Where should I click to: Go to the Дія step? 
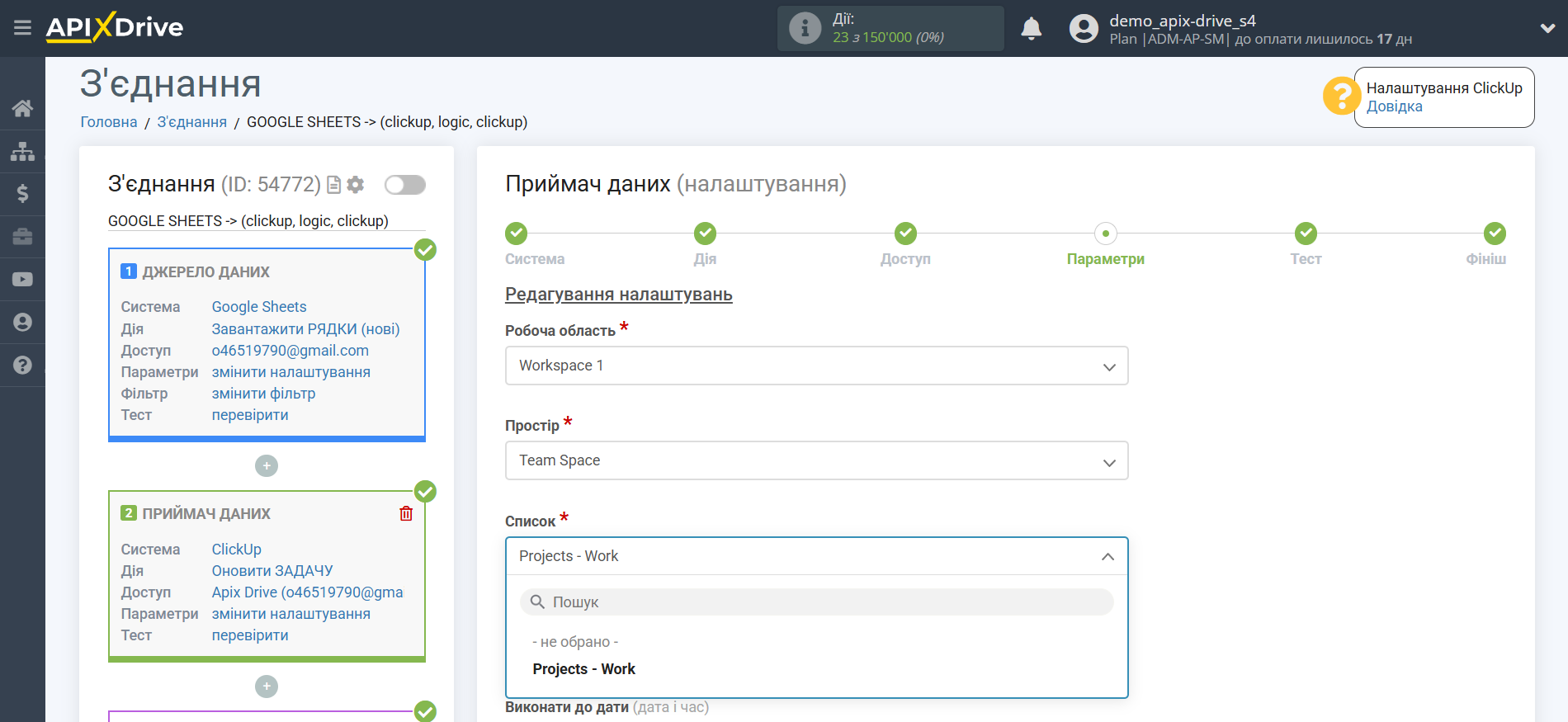tap(705, 234)
